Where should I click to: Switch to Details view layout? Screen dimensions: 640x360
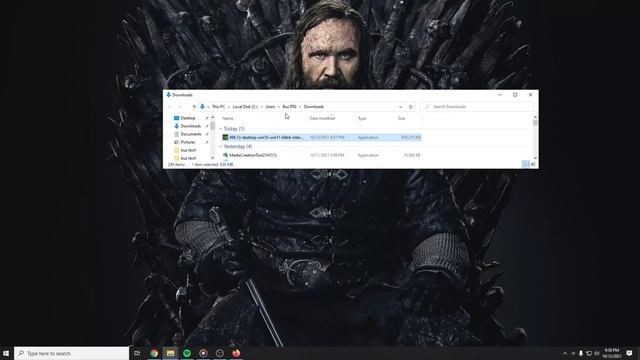point(526,164)
